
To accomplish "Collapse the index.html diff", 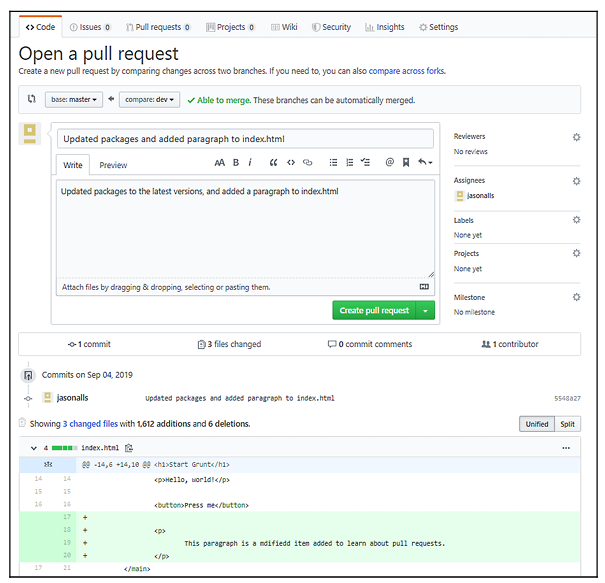I will point(33,448).
